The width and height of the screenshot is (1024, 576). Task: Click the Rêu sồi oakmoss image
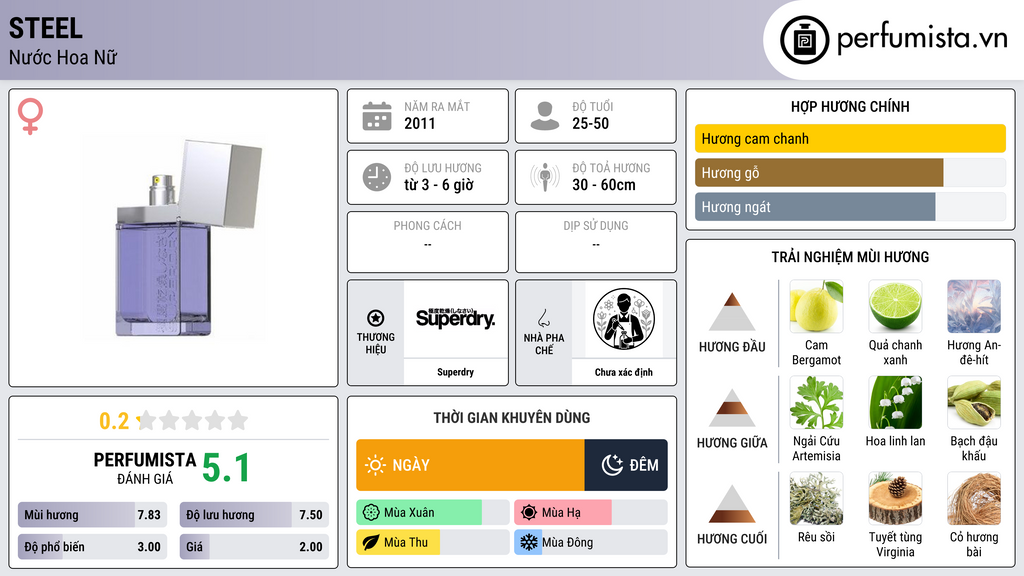click(816, 499)
